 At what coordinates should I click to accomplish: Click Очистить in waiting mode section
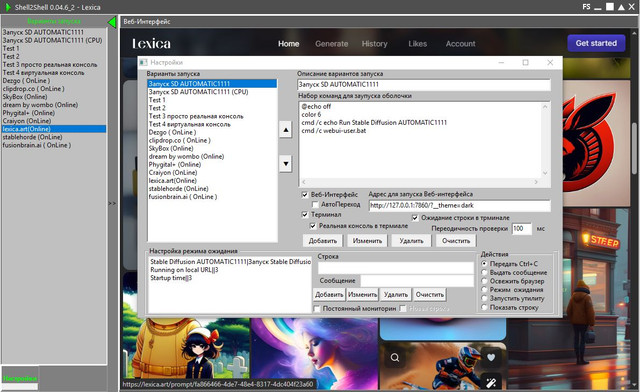[x=429, y=294]
